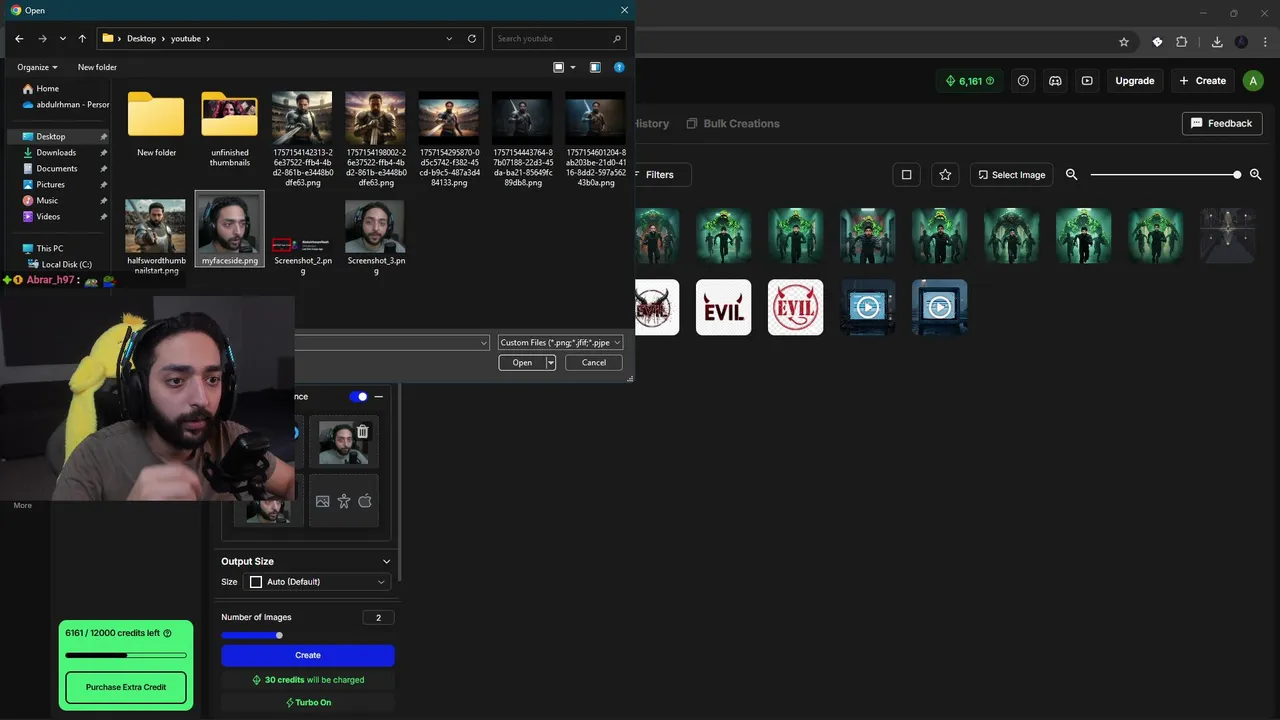Open the Discord icon in header
This screenshot has width=1280, height=720.
click(x=1055, y=81)
